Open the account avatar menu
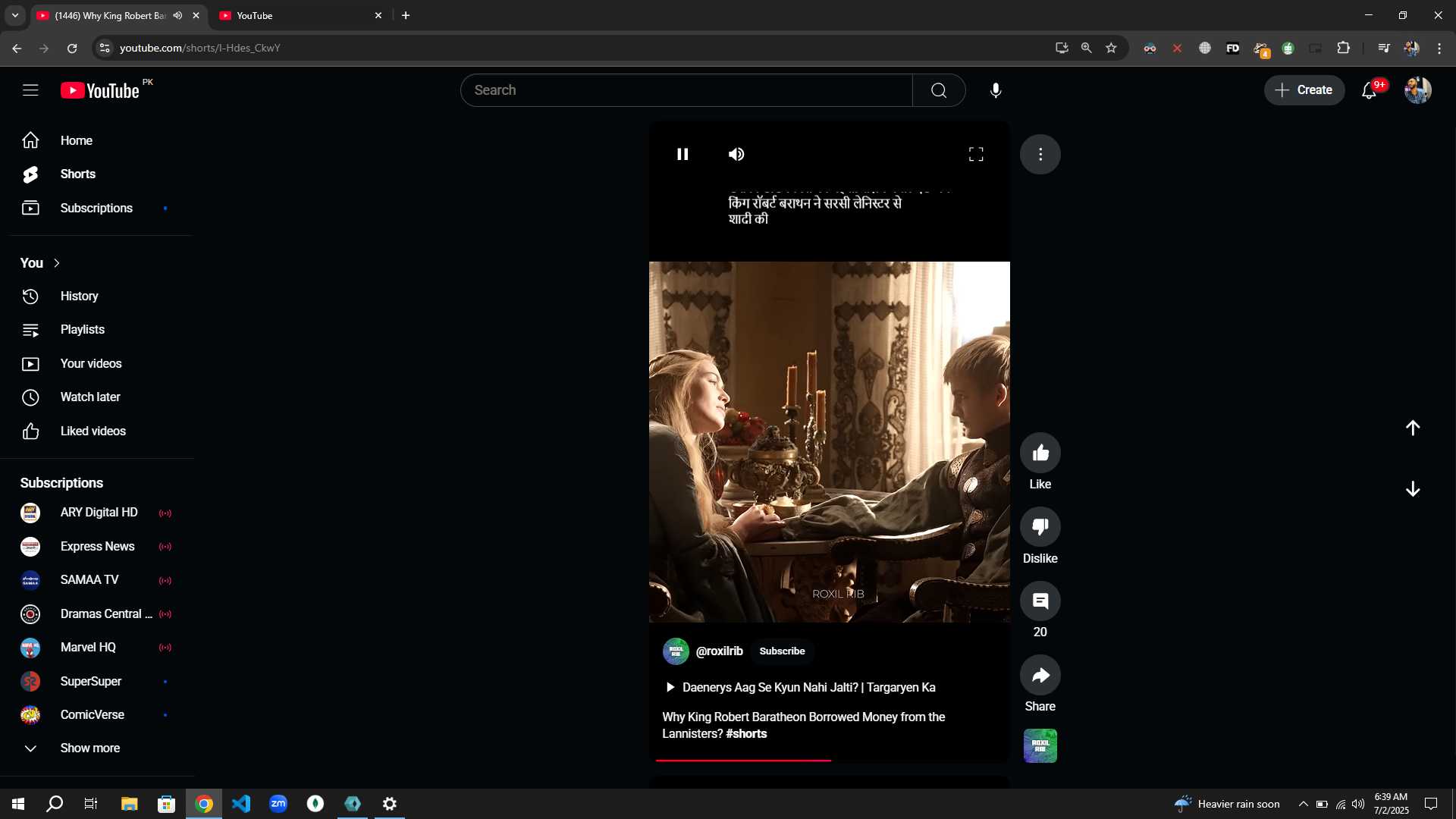The image size is (1456, 819). (1417, 90)
